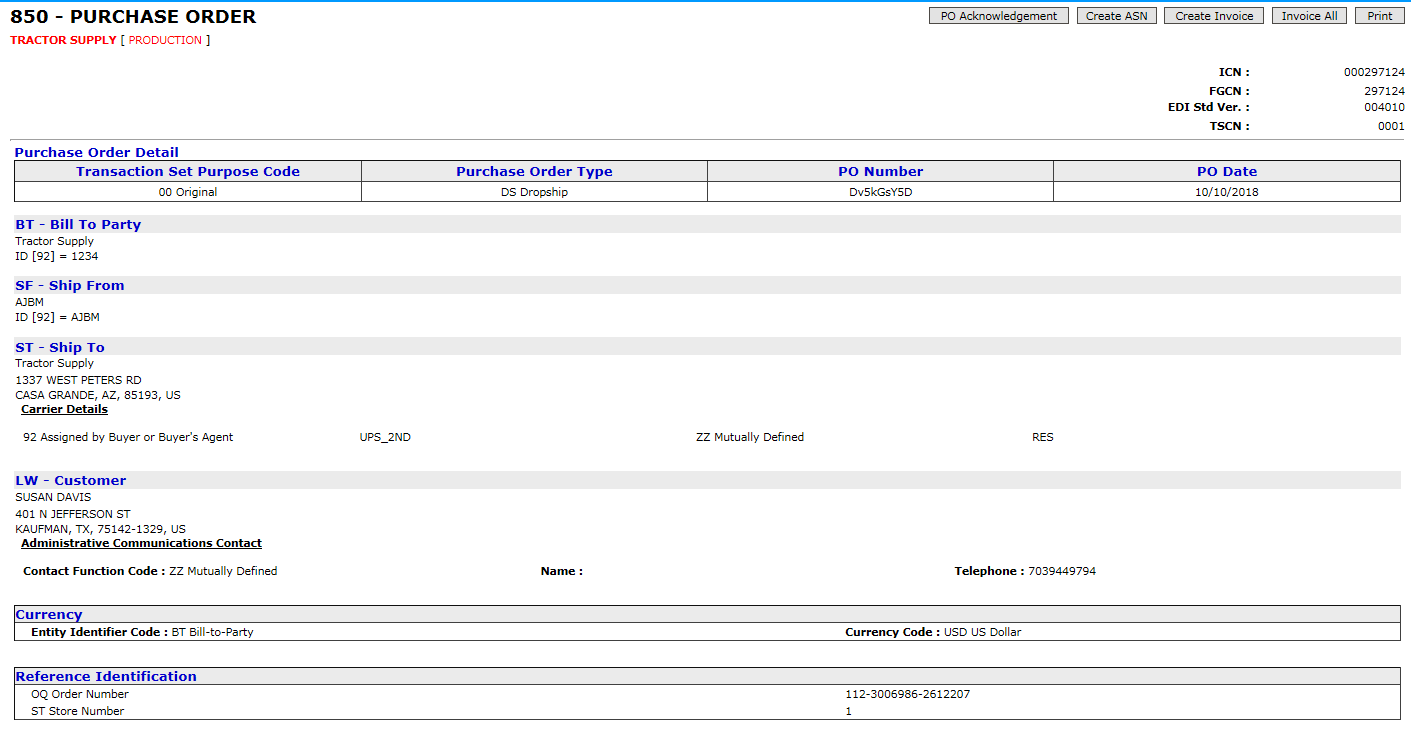
Task: Select order number 112-3006986-2612207
Action: pyautogui.click(x=908, y=694)
